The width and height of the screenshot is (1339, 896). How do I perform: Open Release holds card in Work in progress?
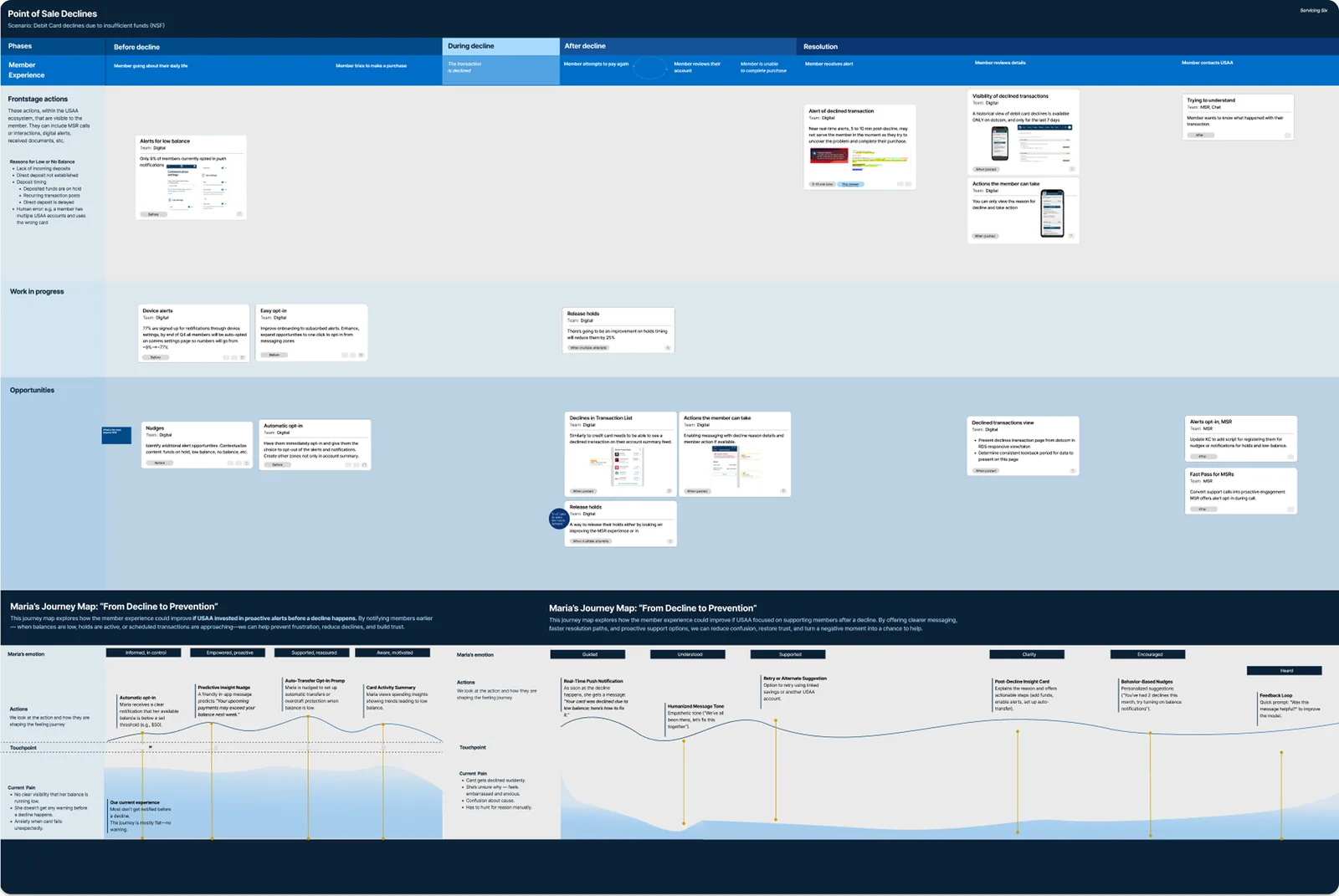[618, 330]
